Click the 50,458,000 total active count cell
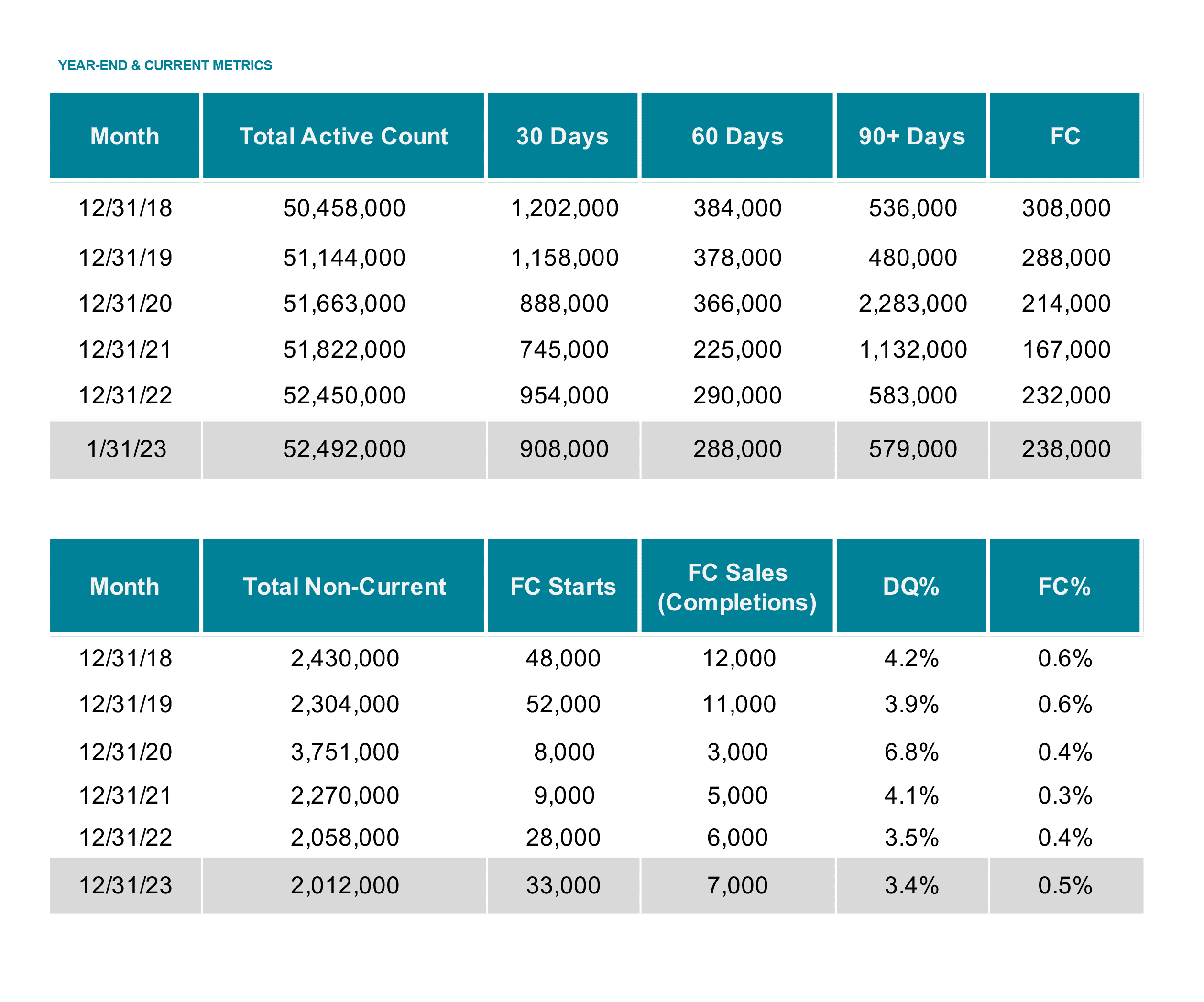This screenshot has height=1002, width=1204. 344,208
